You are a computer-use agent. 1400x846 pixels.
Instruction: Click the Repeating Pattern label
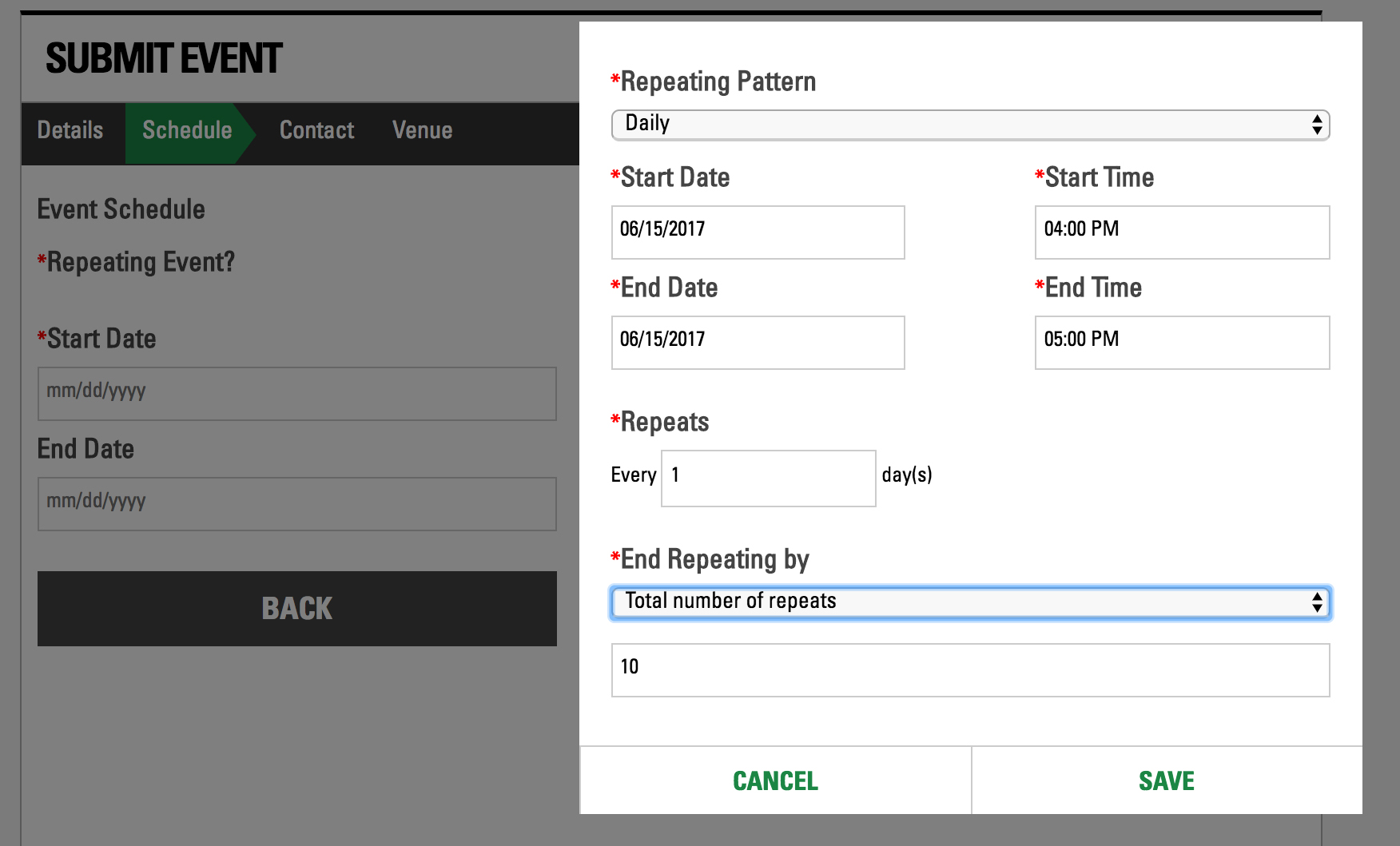pos(714,81)
